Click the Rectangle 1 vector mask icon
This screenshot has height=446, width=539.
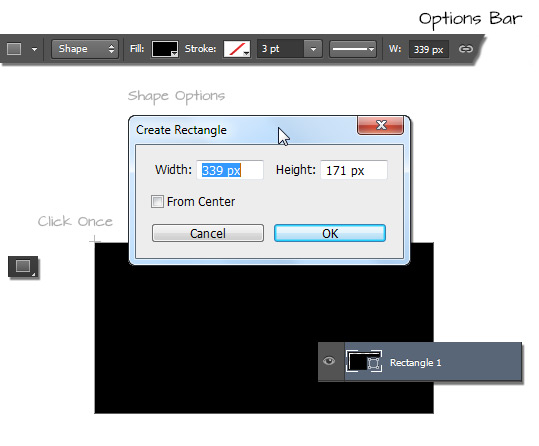[373, 363]
